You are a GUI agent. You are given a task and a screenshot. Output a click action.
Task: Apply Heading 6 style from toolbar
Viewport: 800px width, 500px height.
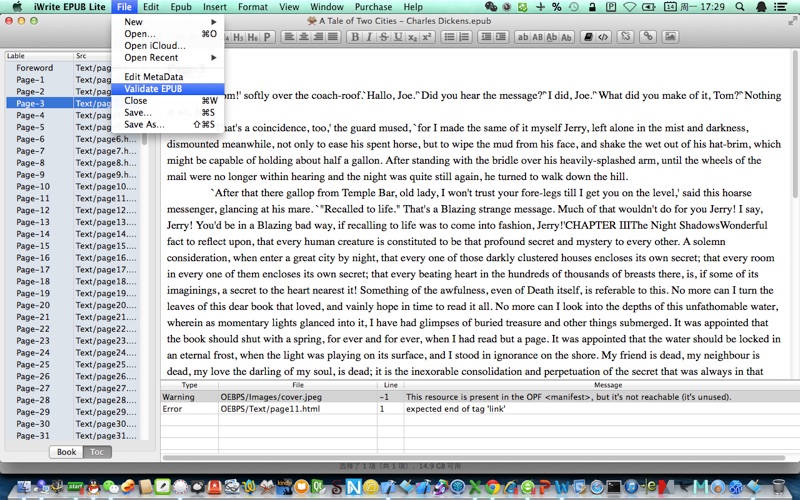coord(252,37)
